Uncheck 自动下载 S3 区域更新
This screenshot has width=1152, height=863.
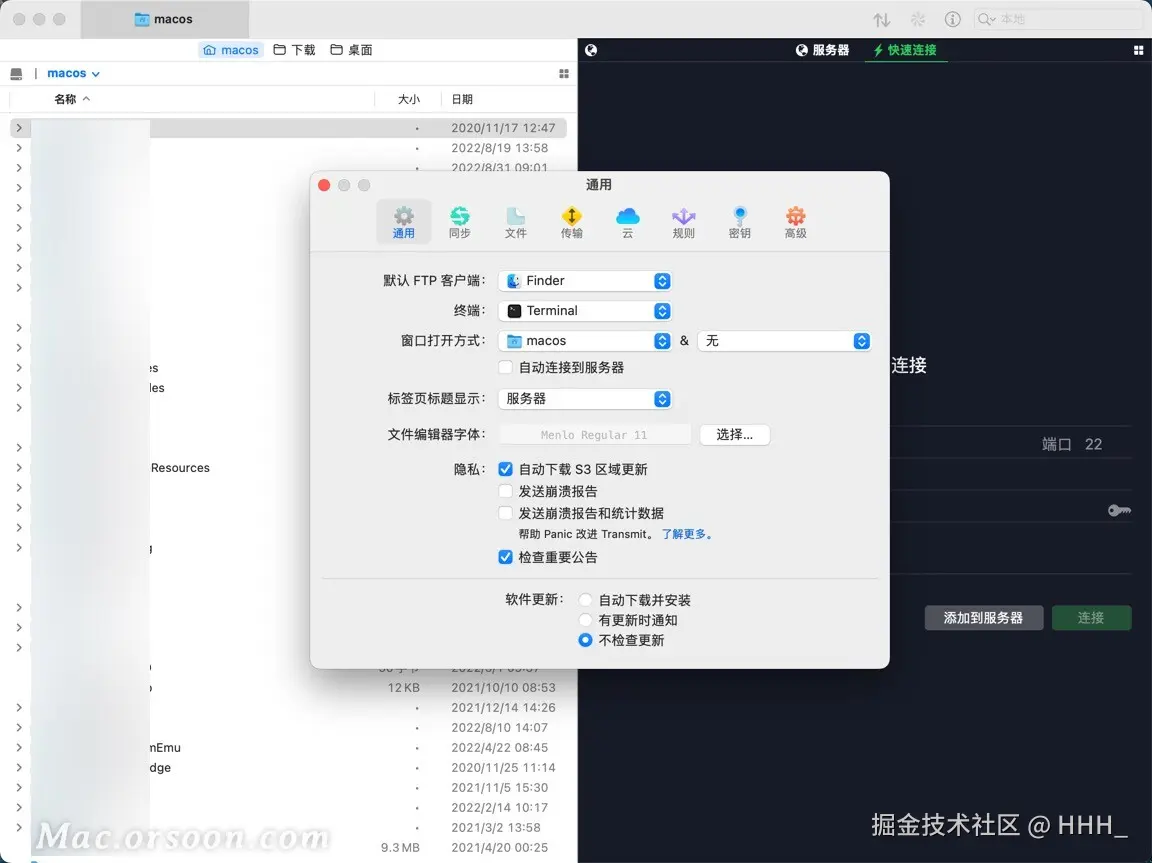pyautogui.click(x=505, y=469)
